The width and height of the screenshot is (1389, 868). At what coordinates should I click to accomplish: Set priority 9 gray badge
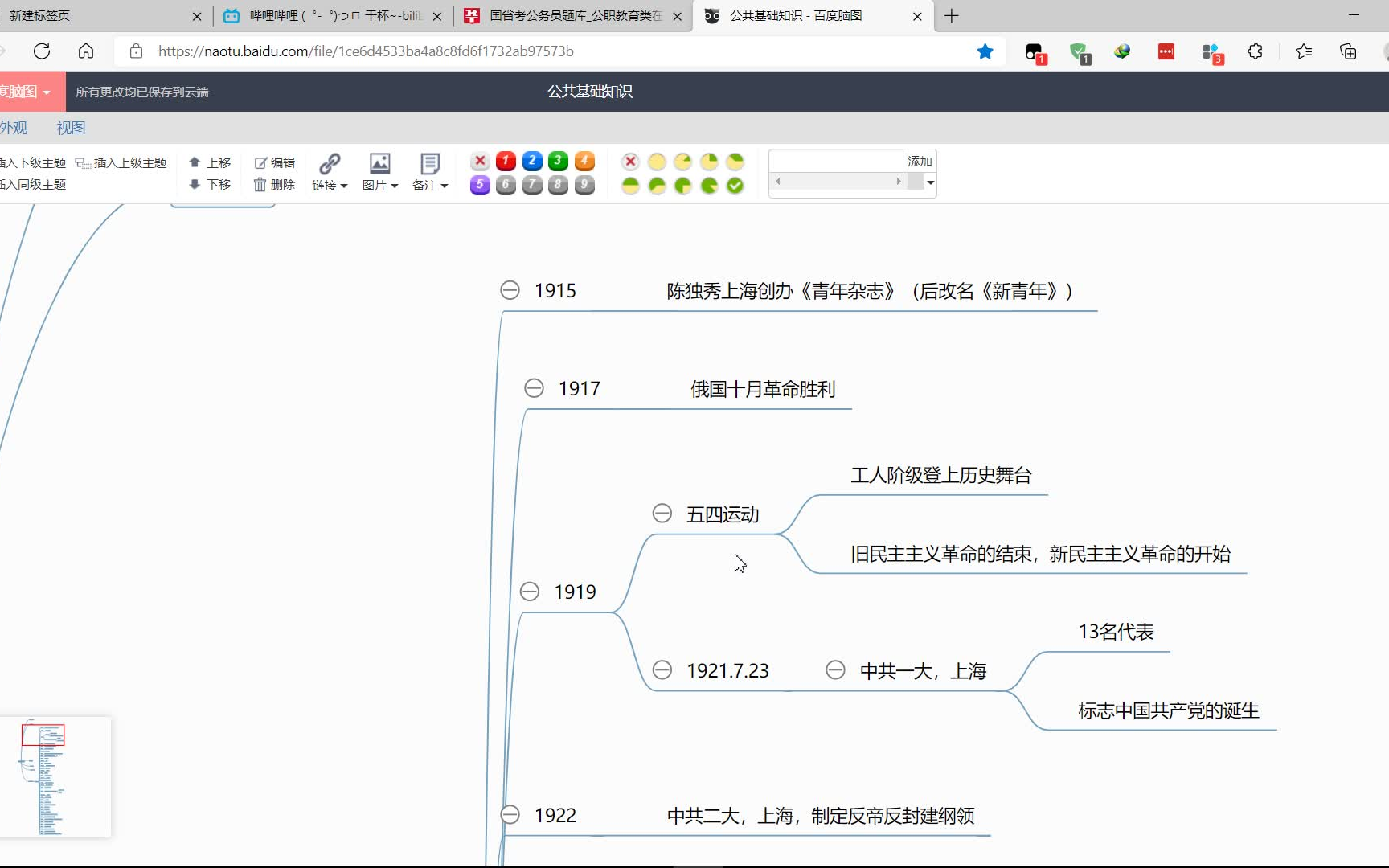click(584, 185)
